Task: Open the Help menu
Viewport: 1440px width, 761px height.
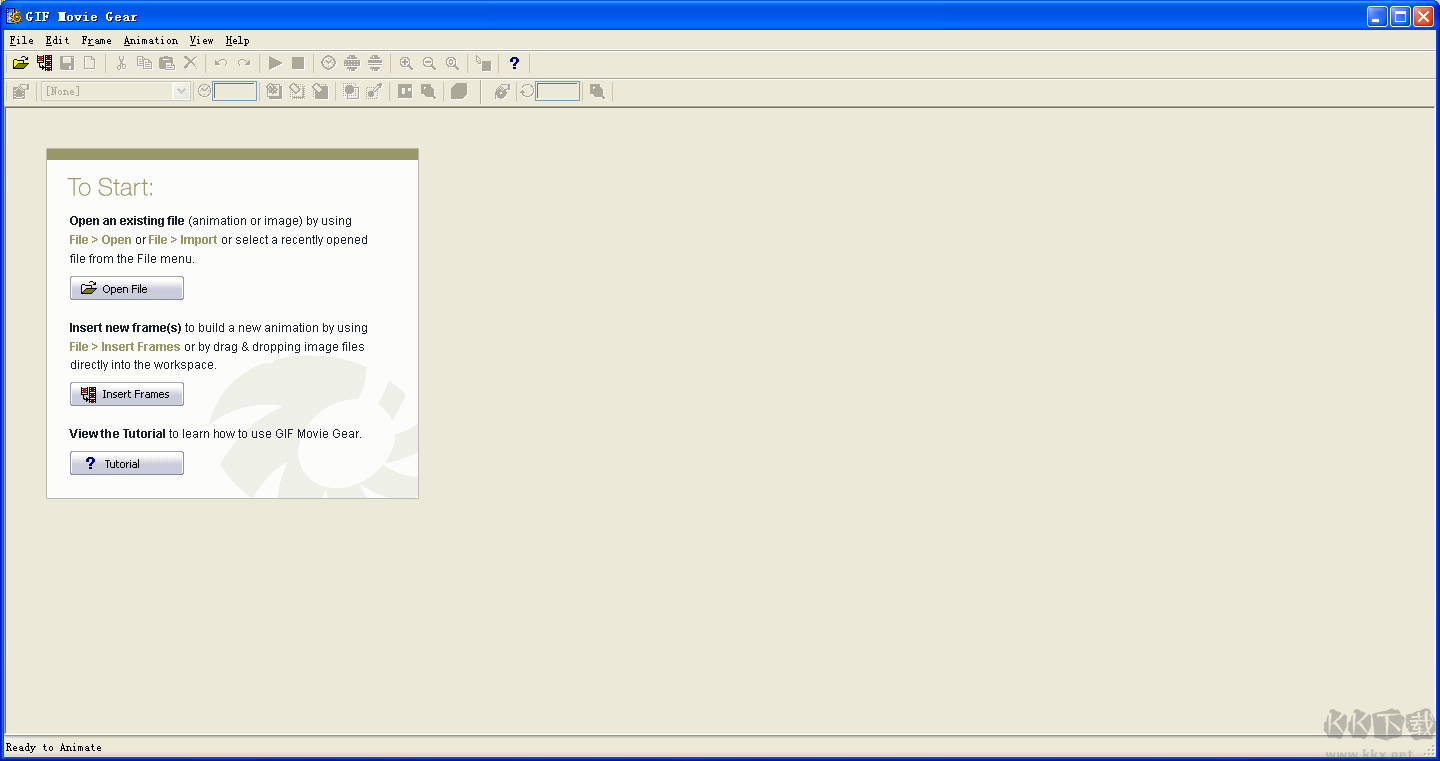Action: (237, 40)
